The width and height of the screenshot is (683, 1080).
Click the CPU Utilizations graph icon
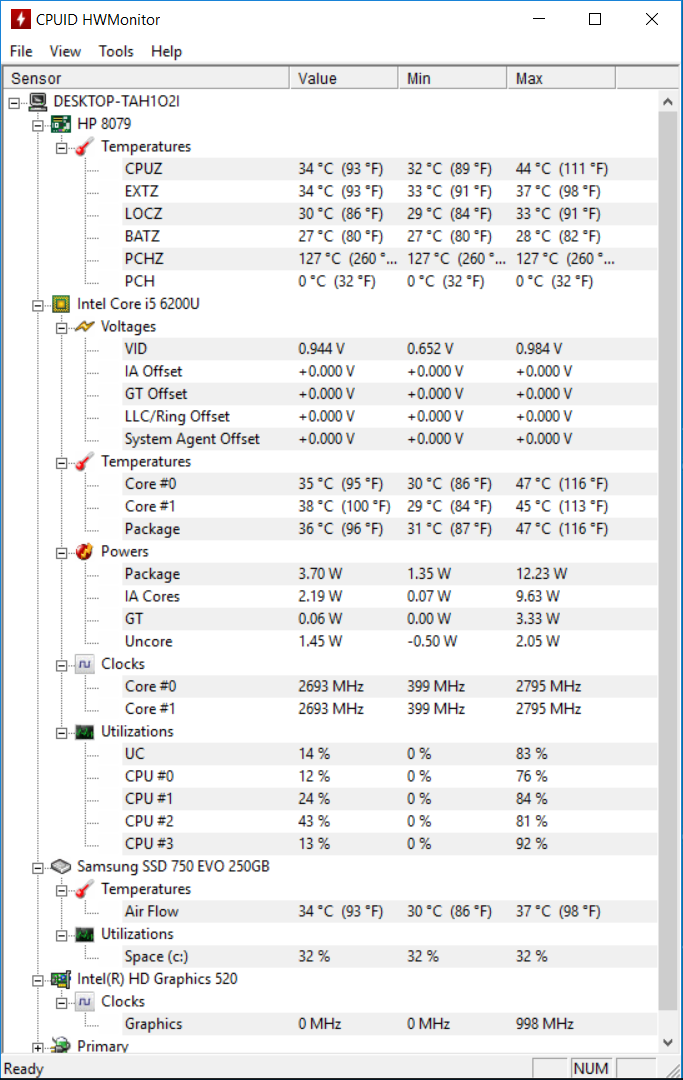tap(85, 731)
